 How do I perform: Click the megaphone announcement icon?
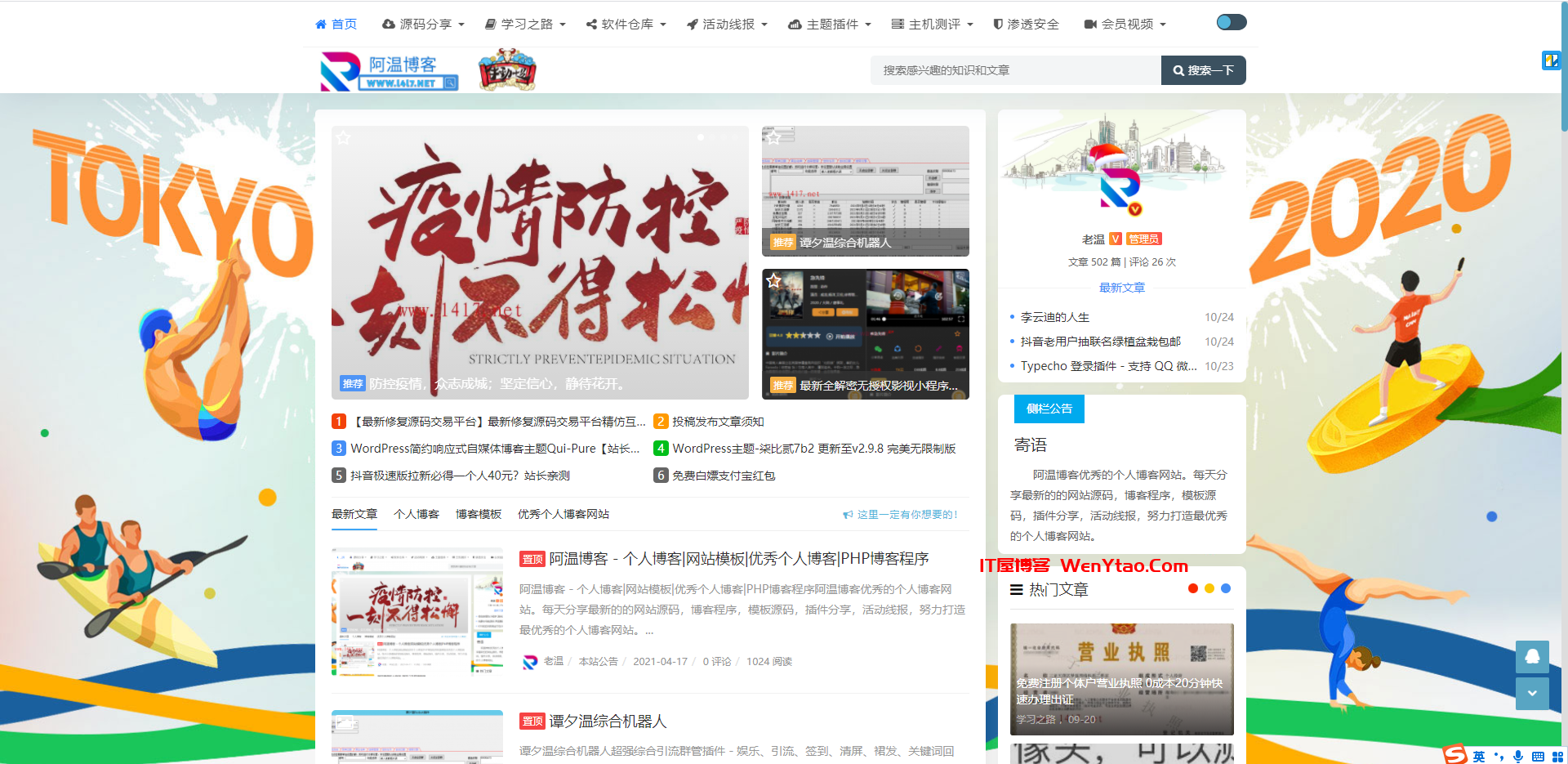tap(848, 515)
